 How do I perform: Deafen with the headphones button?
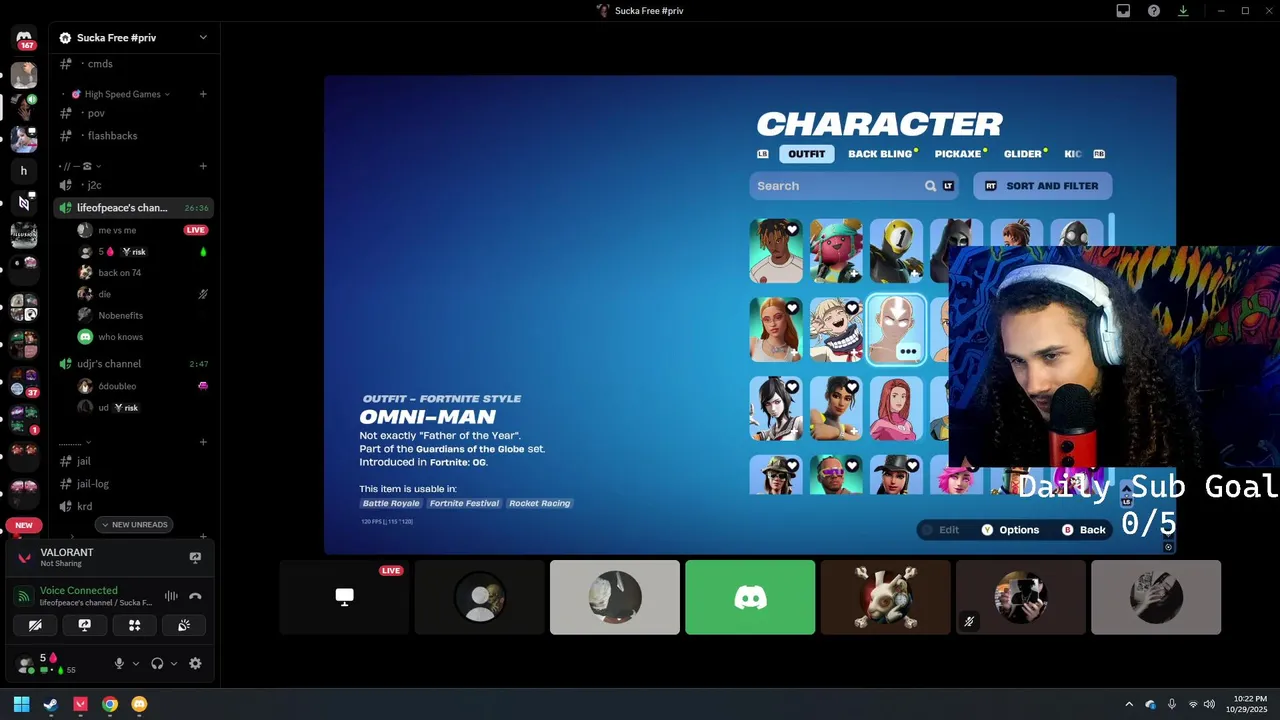tap(157, 663)
